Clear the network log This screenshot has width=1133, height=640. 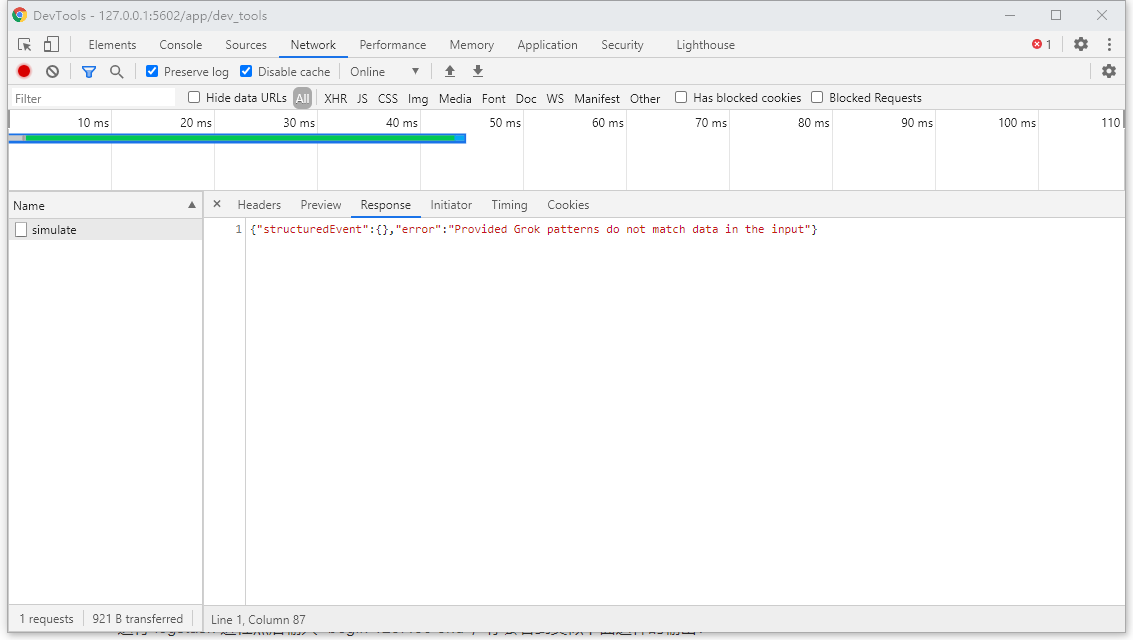pyautogui.click(x=52, y=72)
